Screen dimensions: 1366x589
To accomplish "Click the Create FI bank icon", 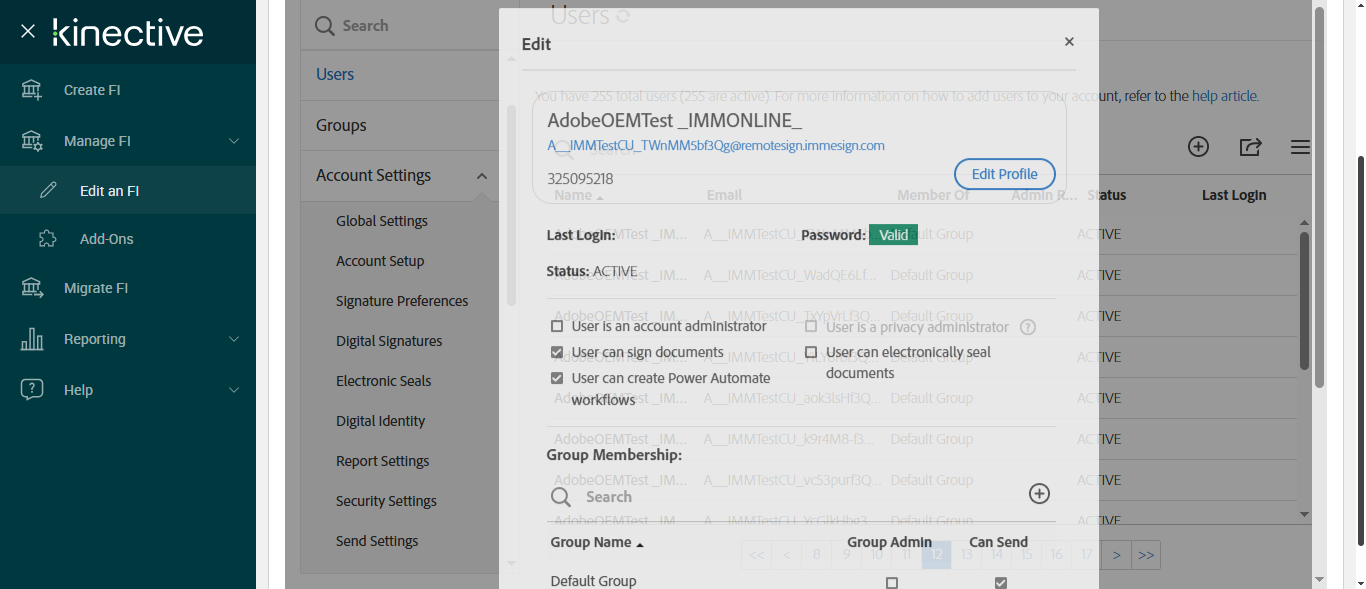I will pyautogui.click(x=32, y=90).
